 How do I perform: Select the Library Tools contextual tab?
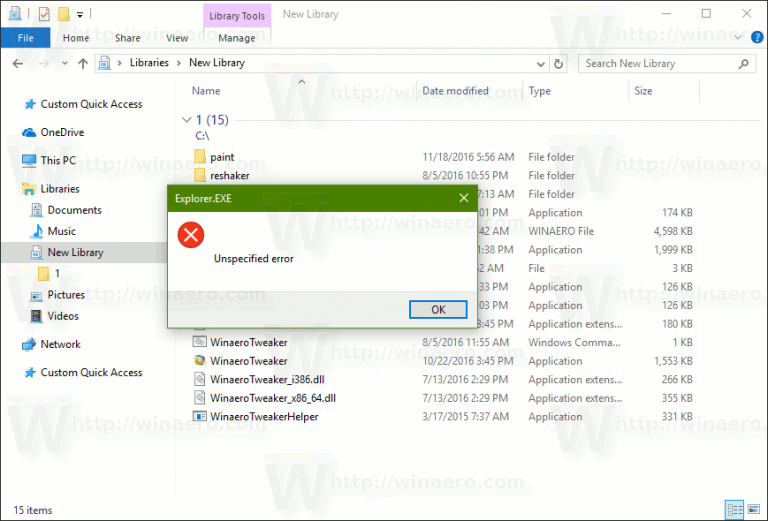coord(237,16)
